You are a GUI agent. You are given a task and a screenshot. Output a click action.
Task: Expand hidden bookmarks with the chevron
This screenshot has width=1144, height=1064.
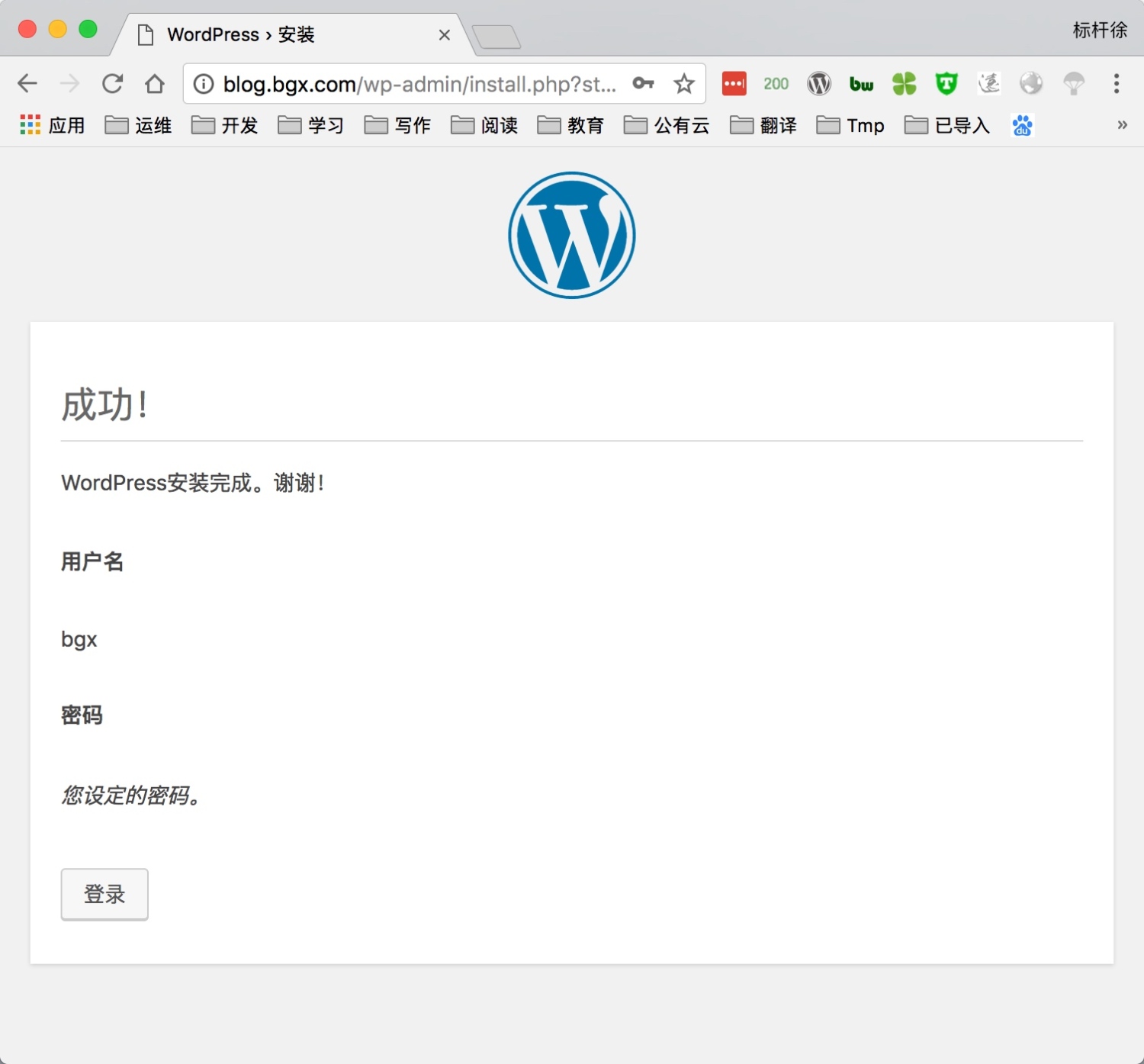[x=1122, y=124]
